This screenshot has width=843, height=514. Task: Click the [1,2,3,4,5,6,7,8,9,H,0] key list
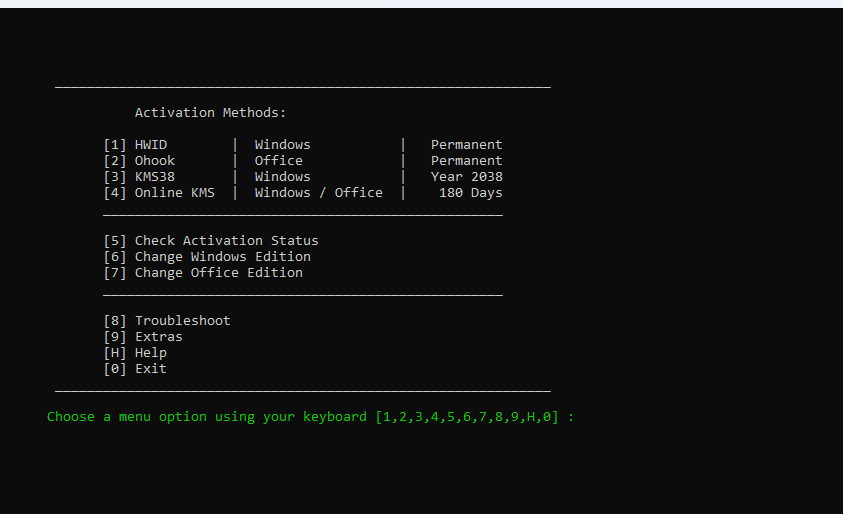pos(467,417)
